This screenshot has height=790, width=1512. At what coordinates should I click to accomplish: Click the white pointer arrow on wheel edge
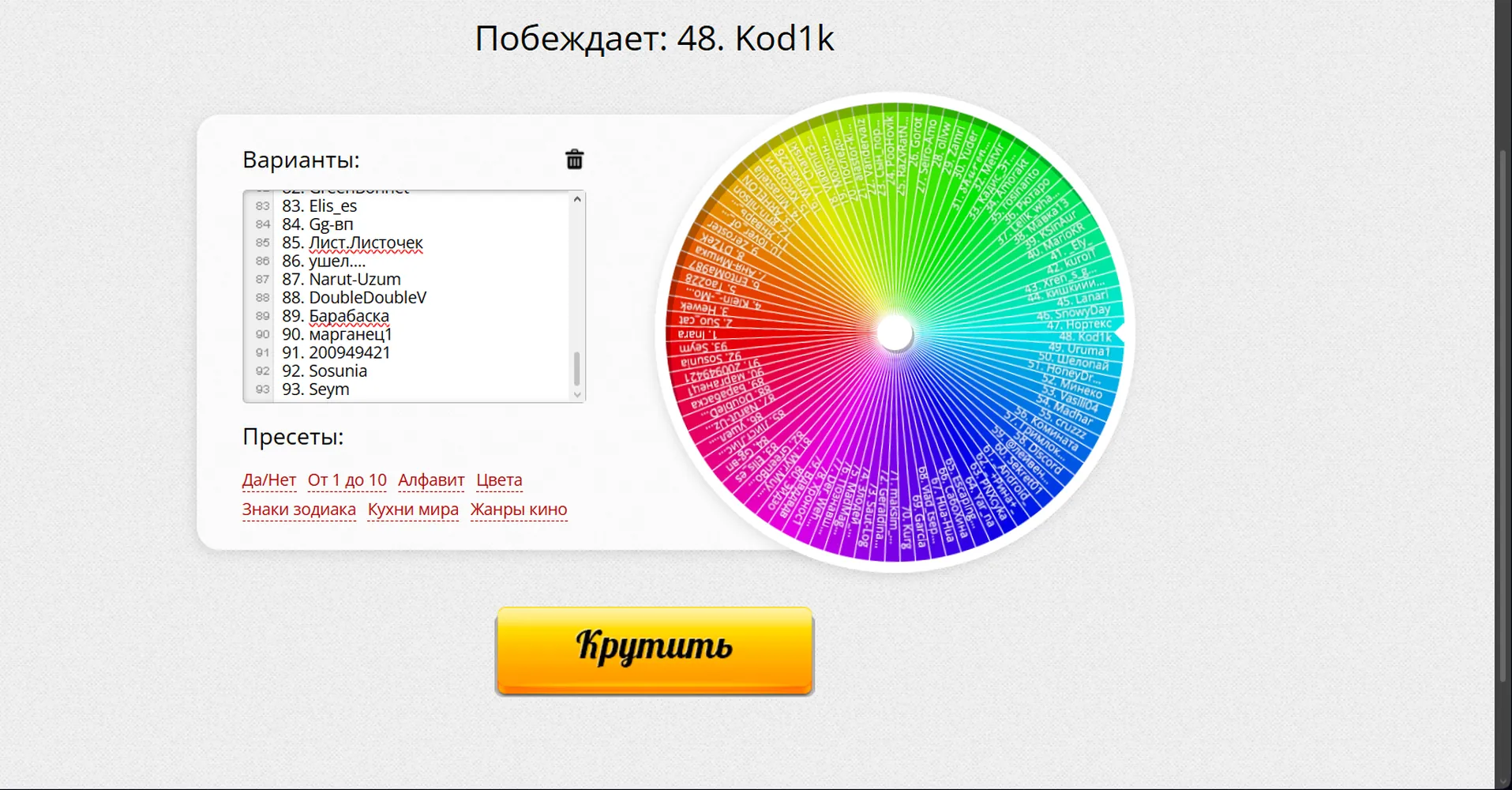pos(1120,334)
